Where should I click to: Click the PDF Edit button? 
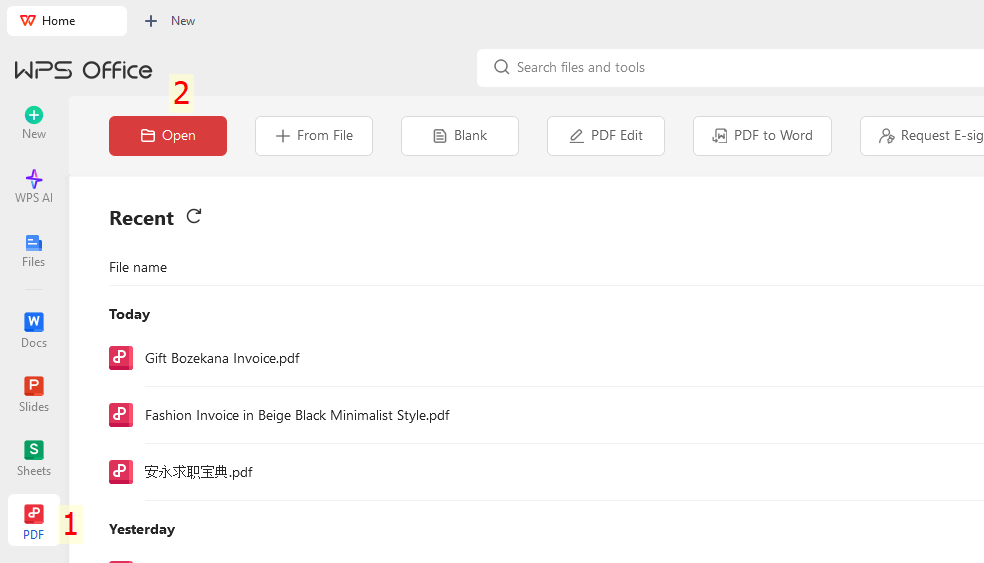(606, 136)
